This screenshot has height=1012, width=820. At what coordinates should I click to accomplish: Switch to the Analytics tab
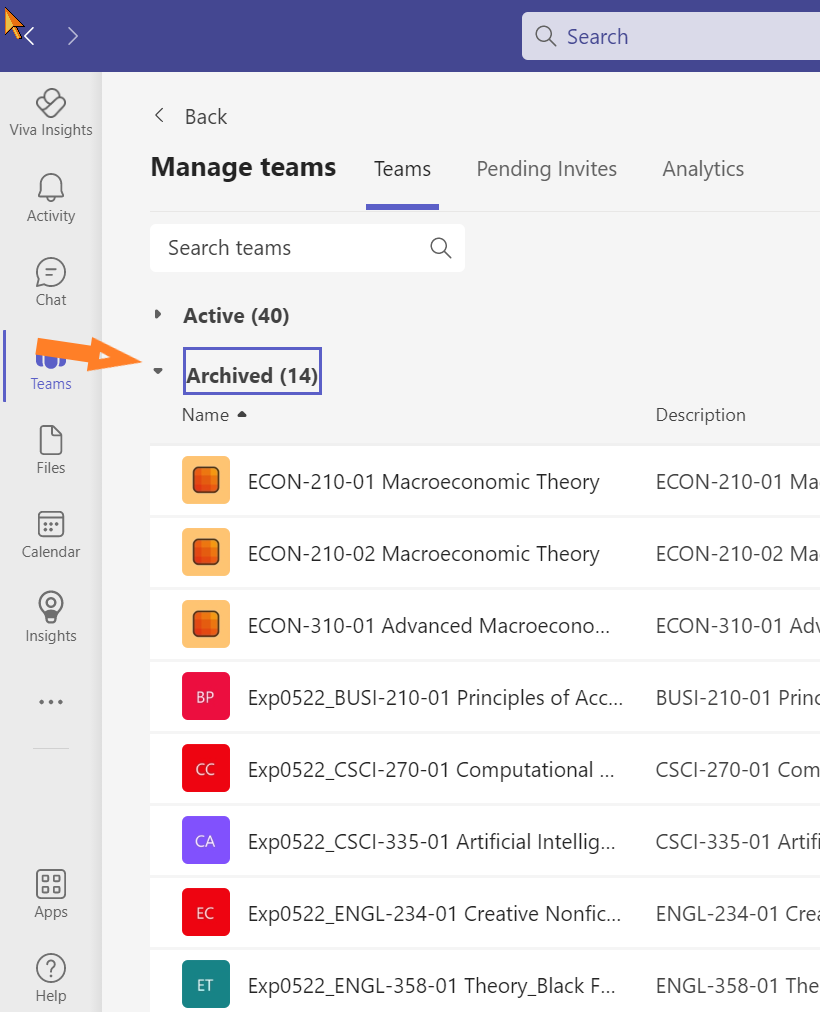coord(703,169)
